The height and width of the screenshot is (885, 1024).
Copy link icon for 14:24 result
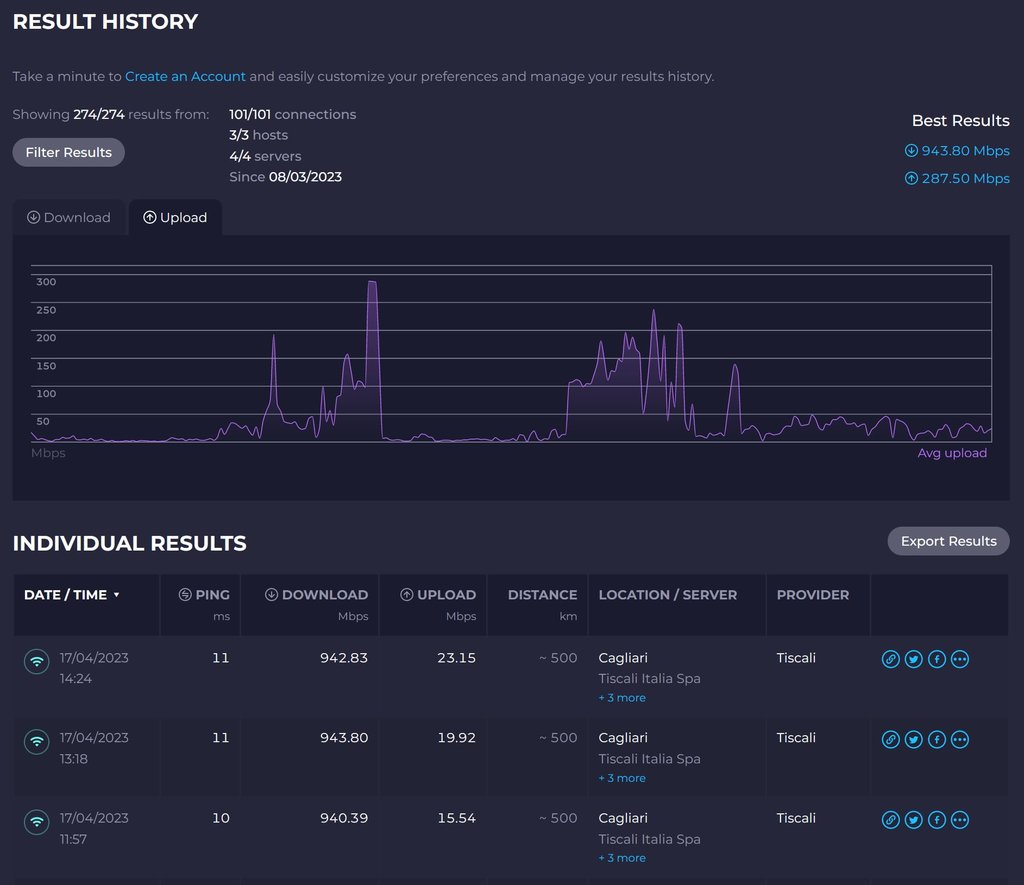890,659
